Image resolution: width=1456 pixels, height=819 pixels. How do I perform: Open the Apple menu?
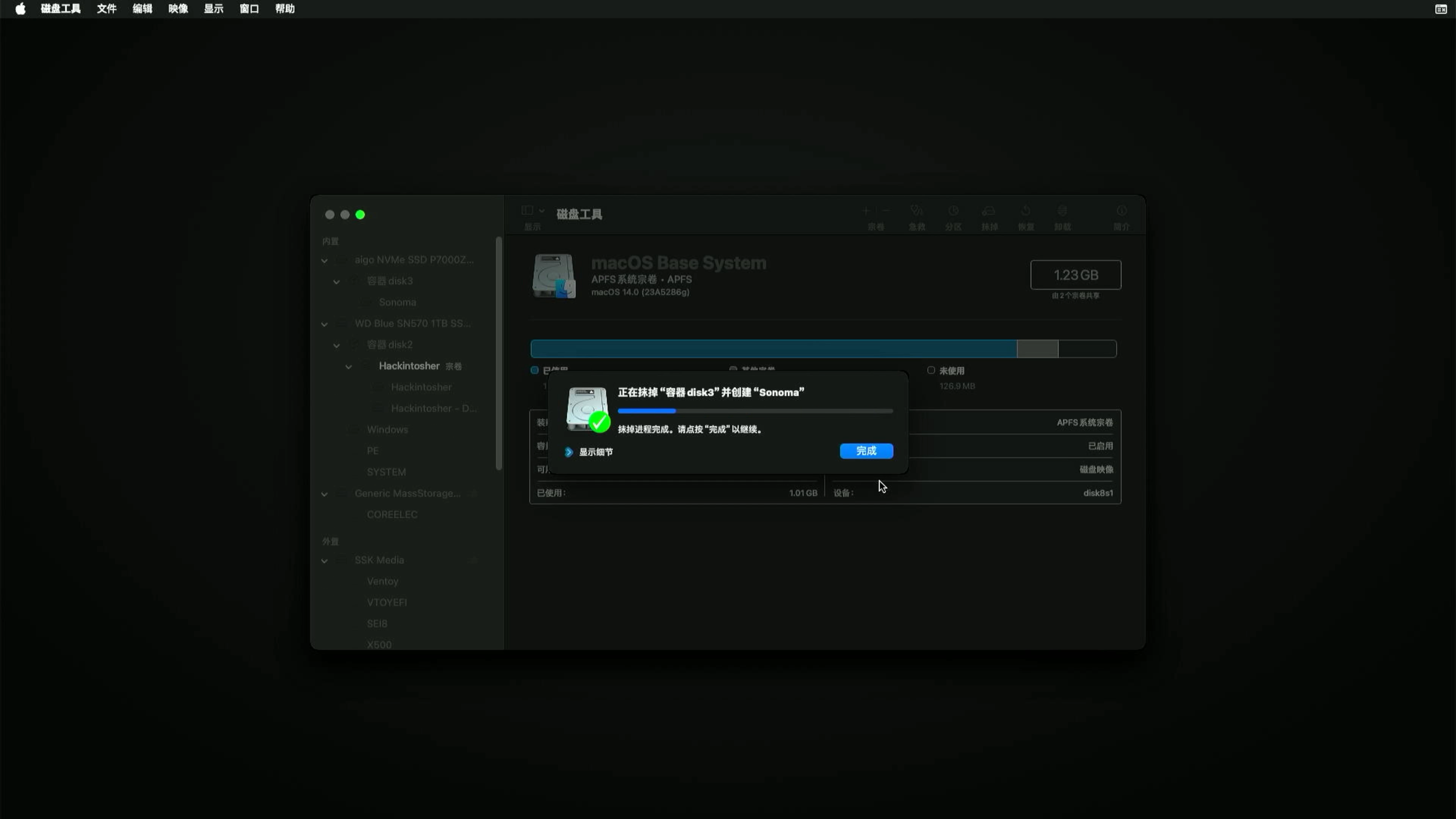coord(20,8)
